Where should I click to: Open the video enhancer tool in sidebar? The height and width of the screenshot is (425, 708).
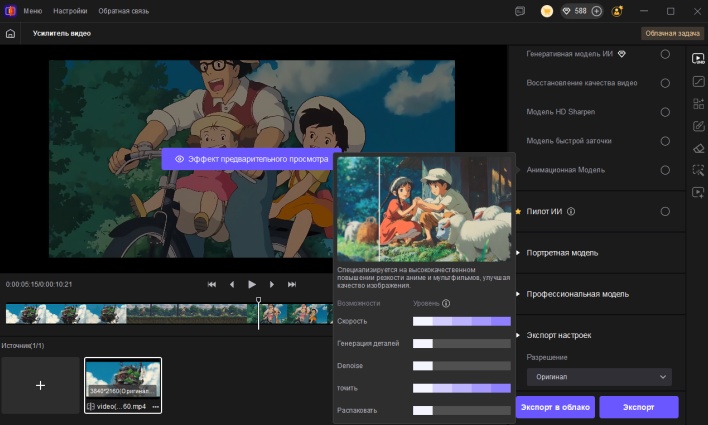coord(699,57)
